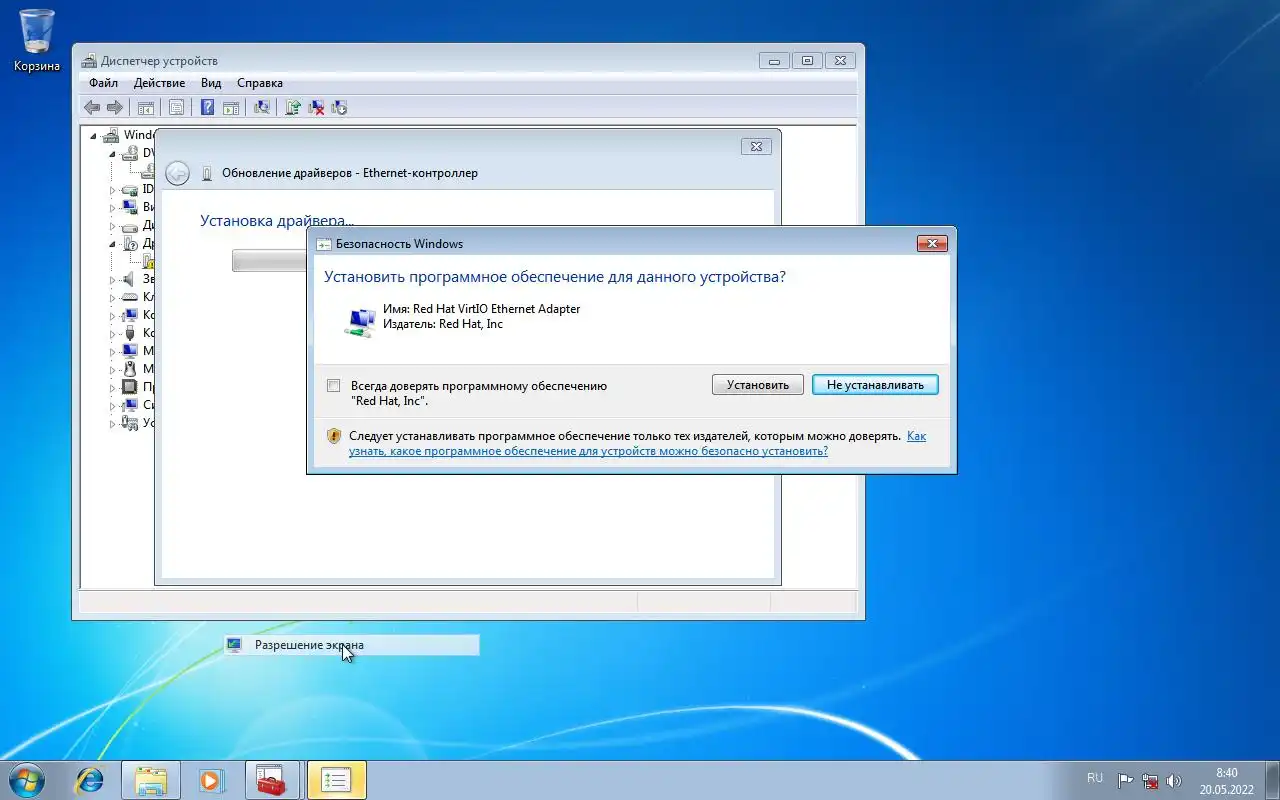
Task: Collapse the root computer node in tree
Action: tap(94, 136)
